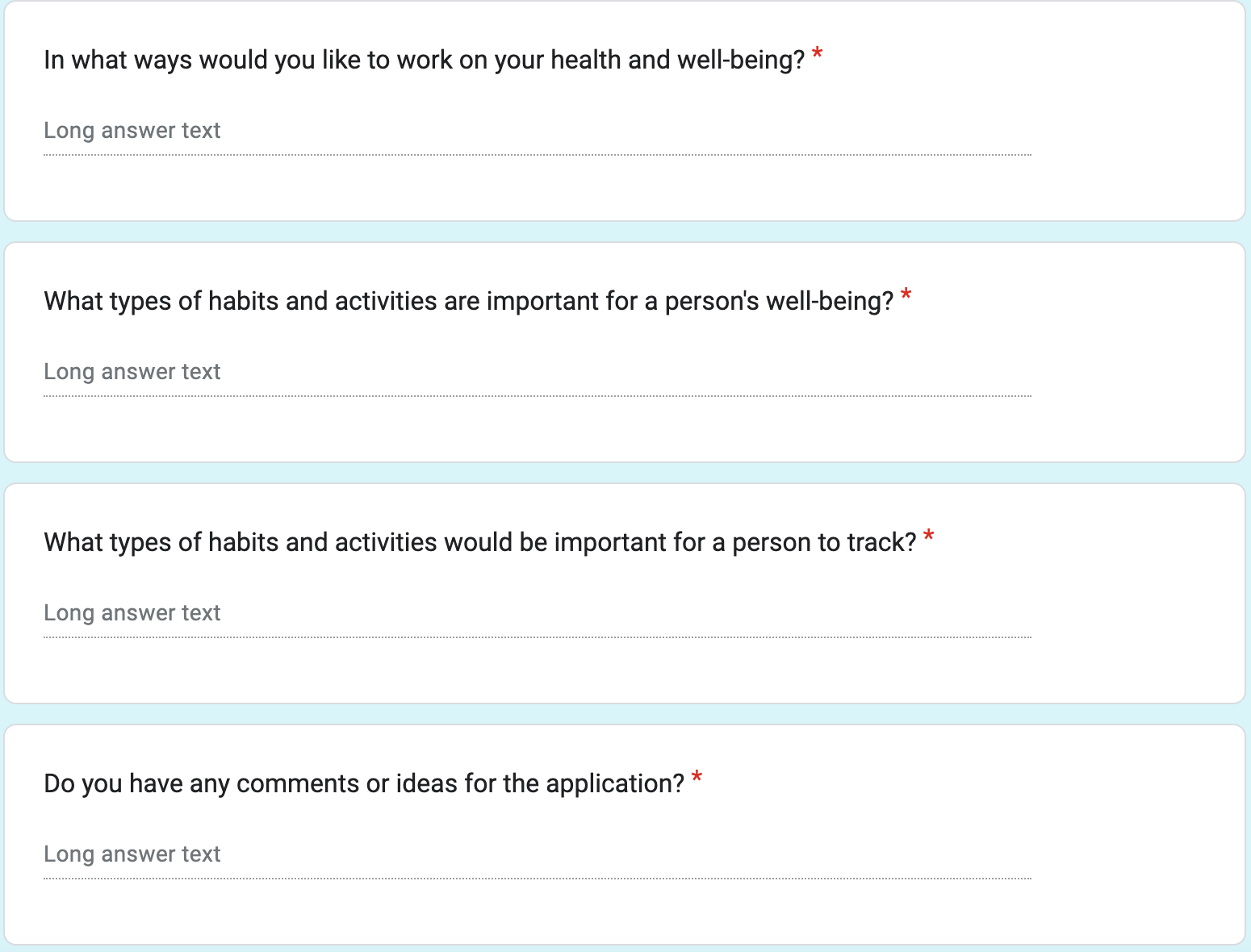Select the answer field for habits to track

pos(538,614)
